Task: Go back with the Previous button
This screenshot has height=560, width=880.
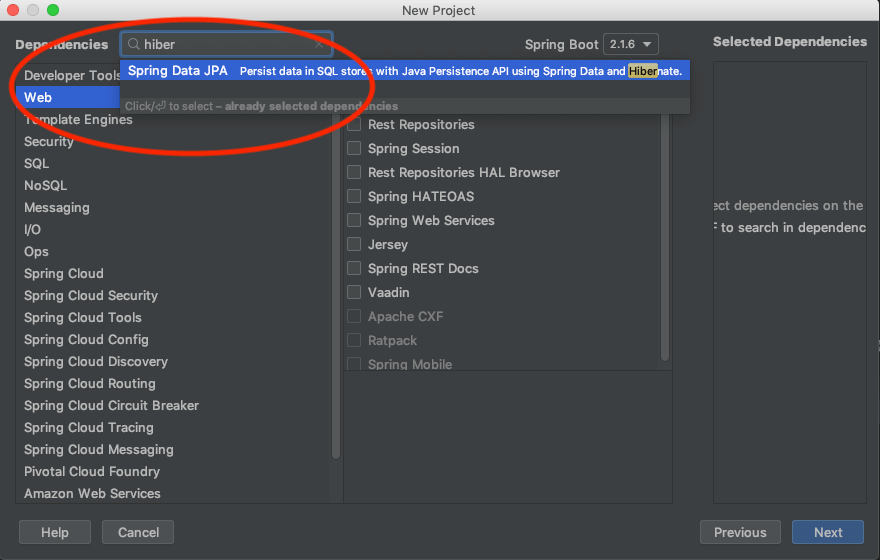Action: click(x=740, y=532)
